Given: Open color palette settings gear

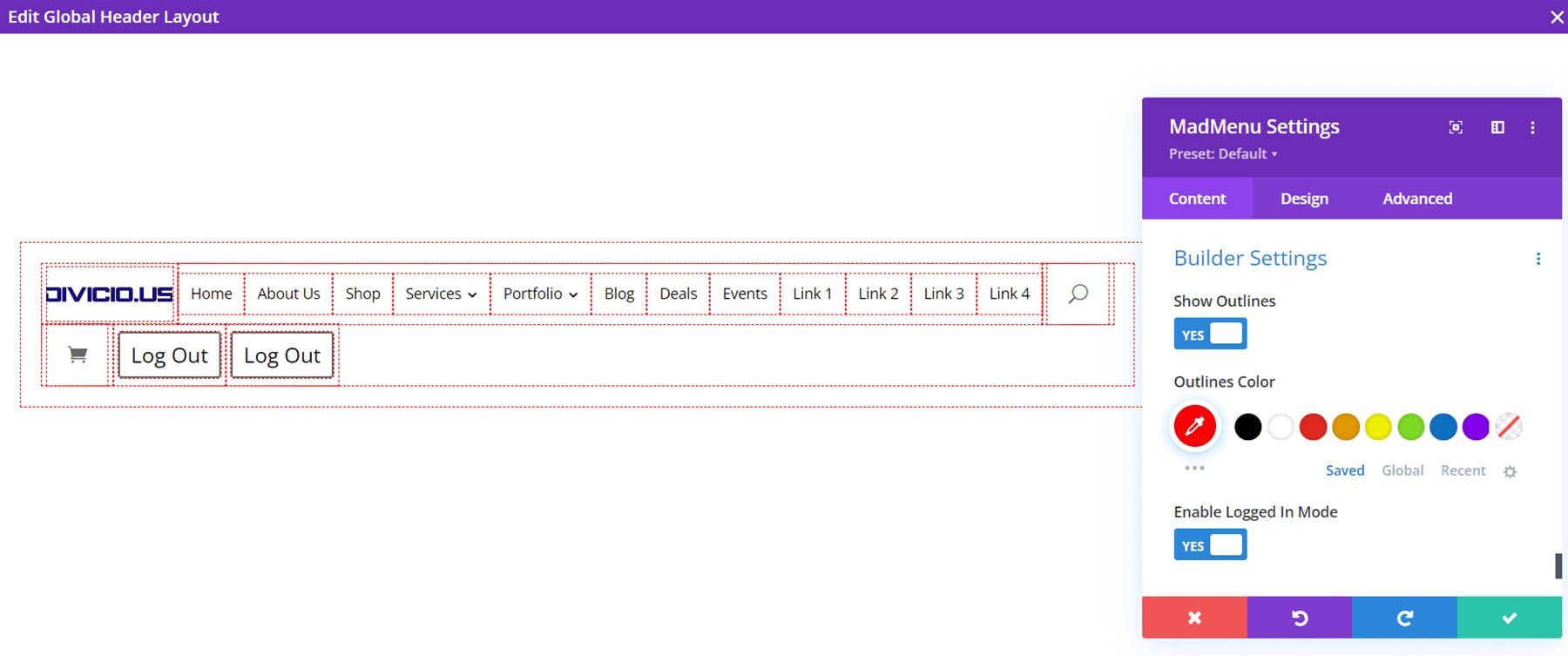Looking at the screenshot, I should pos(1510,471).
